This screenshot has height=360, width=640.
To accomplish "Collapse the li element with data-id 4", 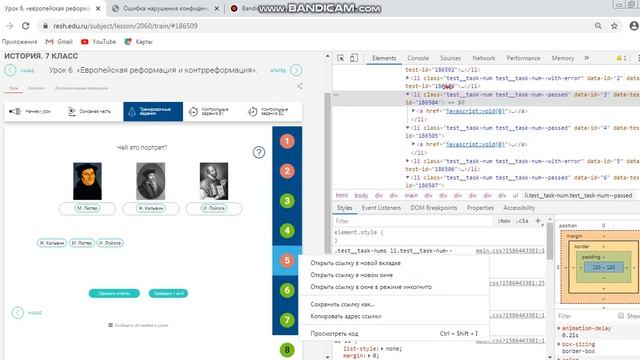I will tap(407, 128).
